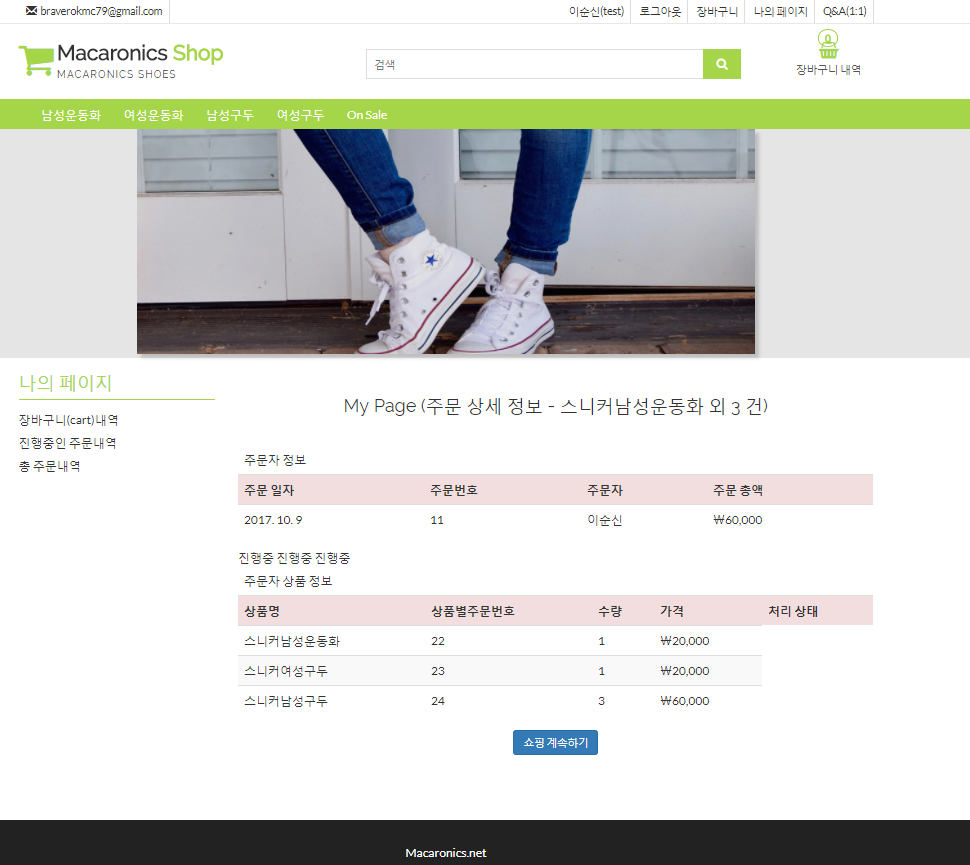970x865 pixels.
Task: Open 진행중인 주문내역 in the sidebar
Action: coord(67,443)
